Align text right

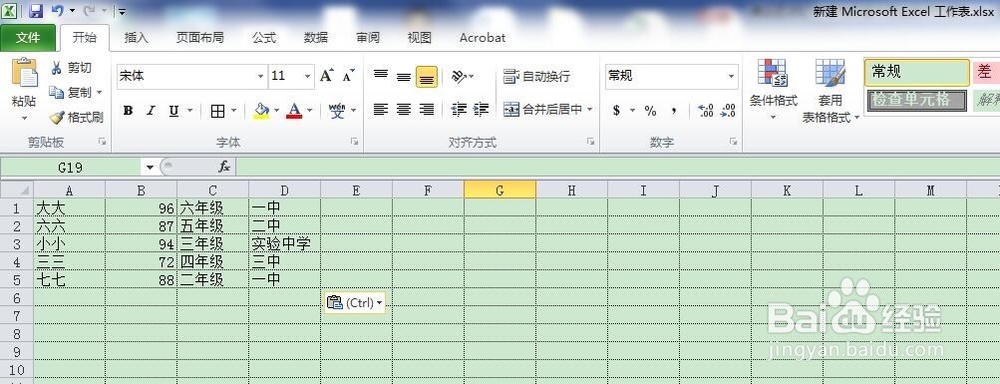point(427,110)
